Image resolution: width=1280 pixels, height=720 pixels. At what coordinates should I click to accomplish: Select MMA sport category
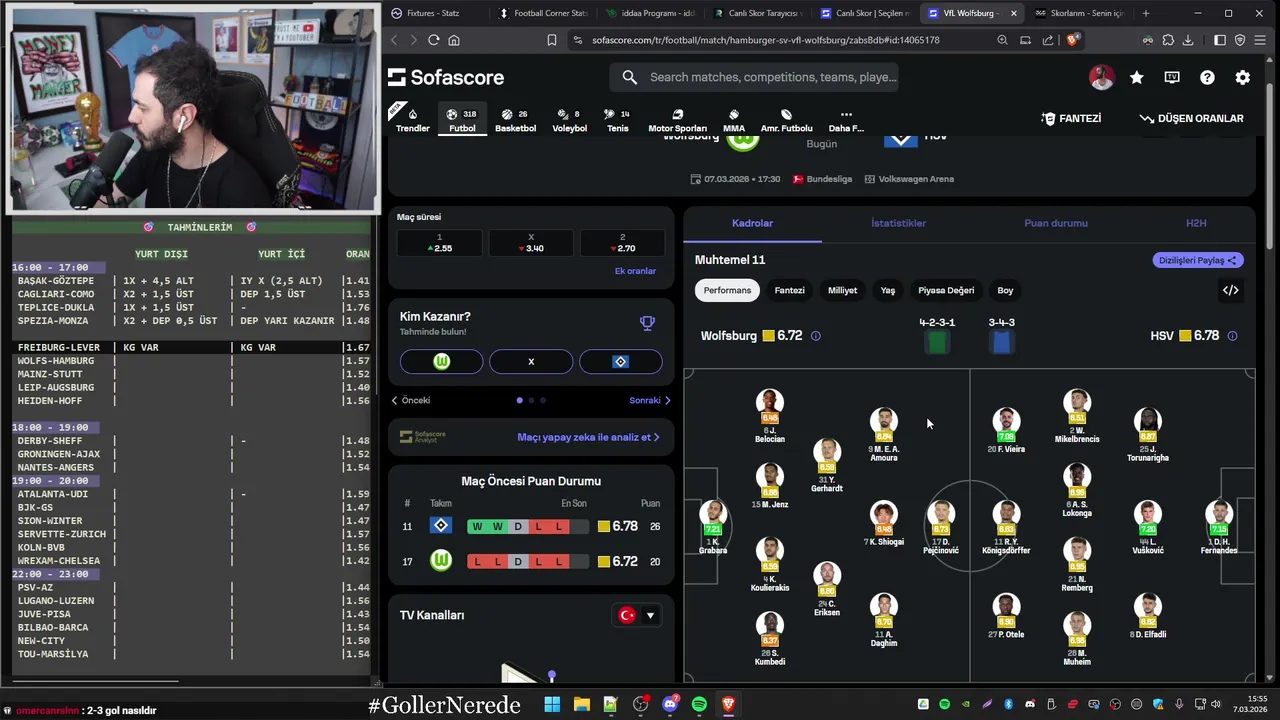(x=734, y=120)
